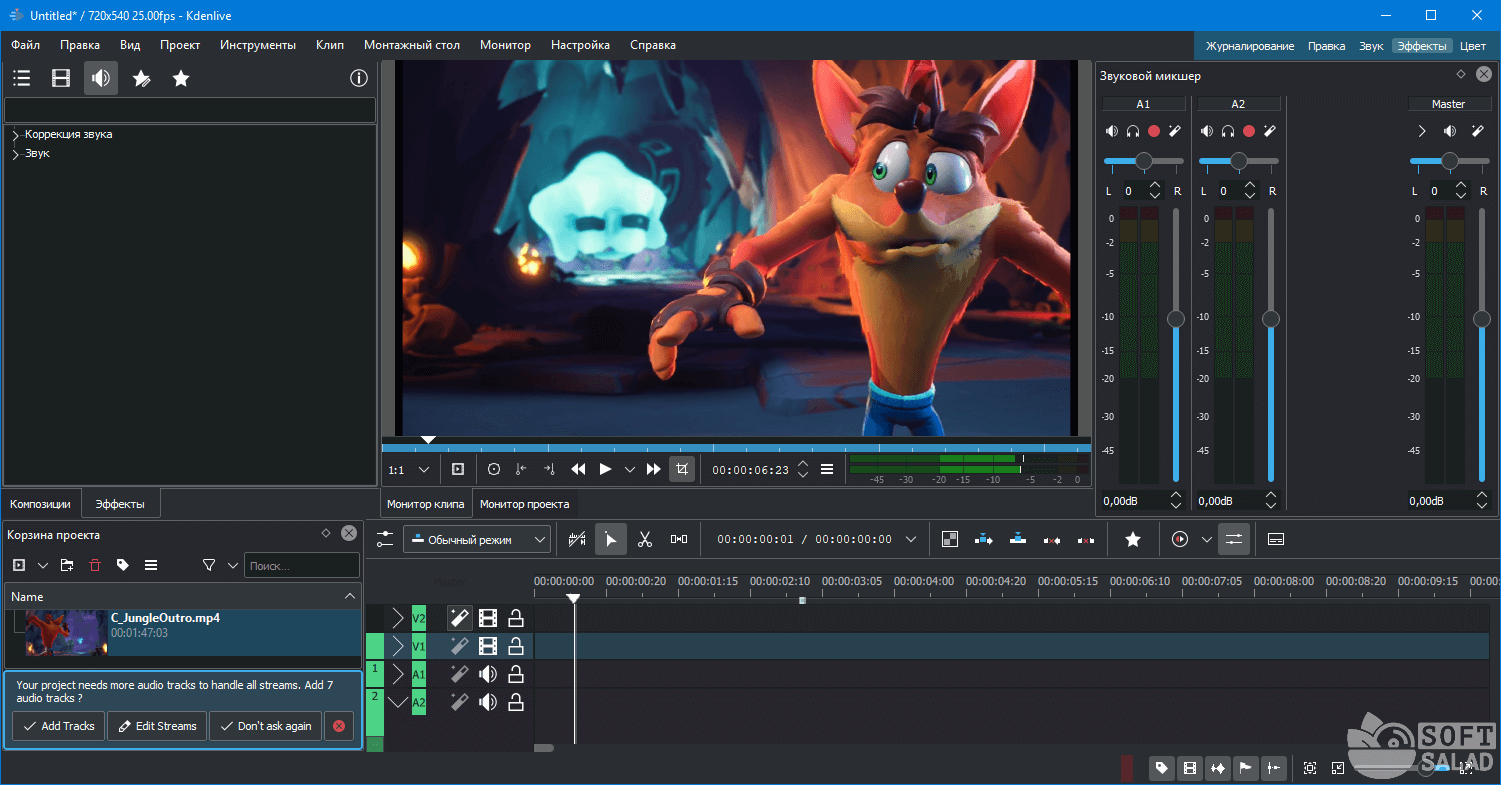1501x785 pixels.
Task: Click the set zone out icon in monitor
Action: (x=549, y=469)
